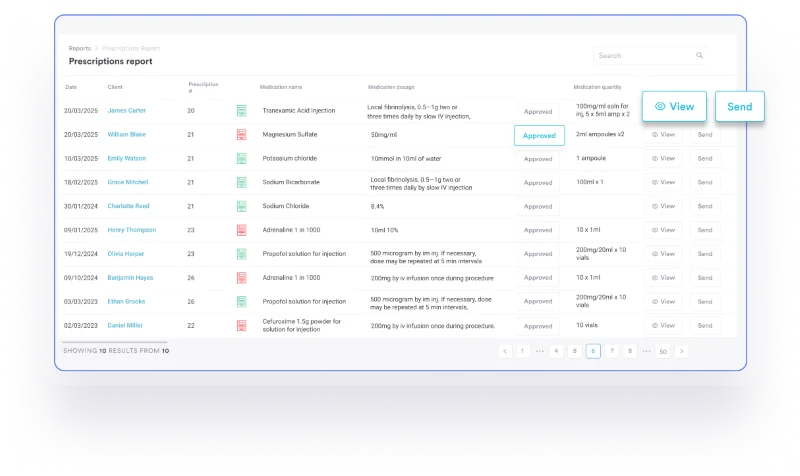Click the search magnifier icon
Viewport: 800px width, 476px height.
(699, 56)
